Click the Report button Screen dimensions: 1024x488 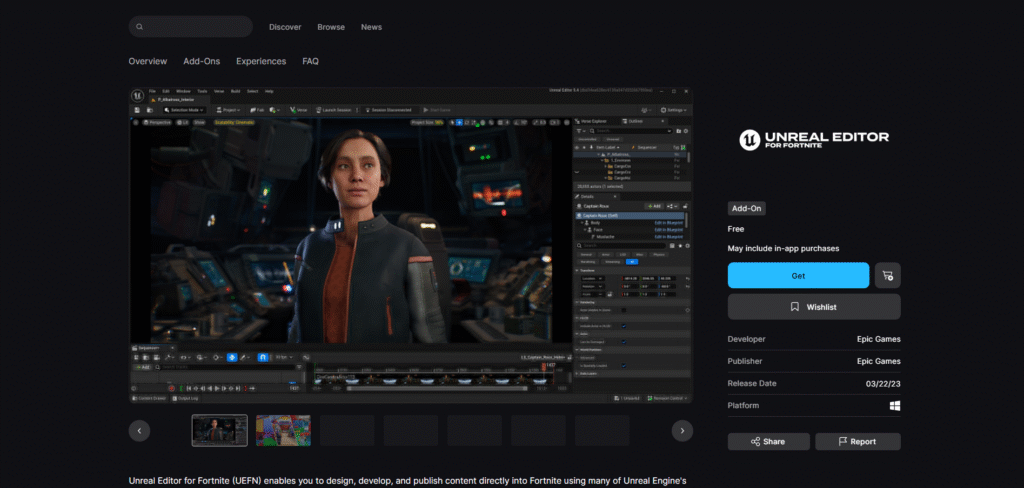click(857, 442)
